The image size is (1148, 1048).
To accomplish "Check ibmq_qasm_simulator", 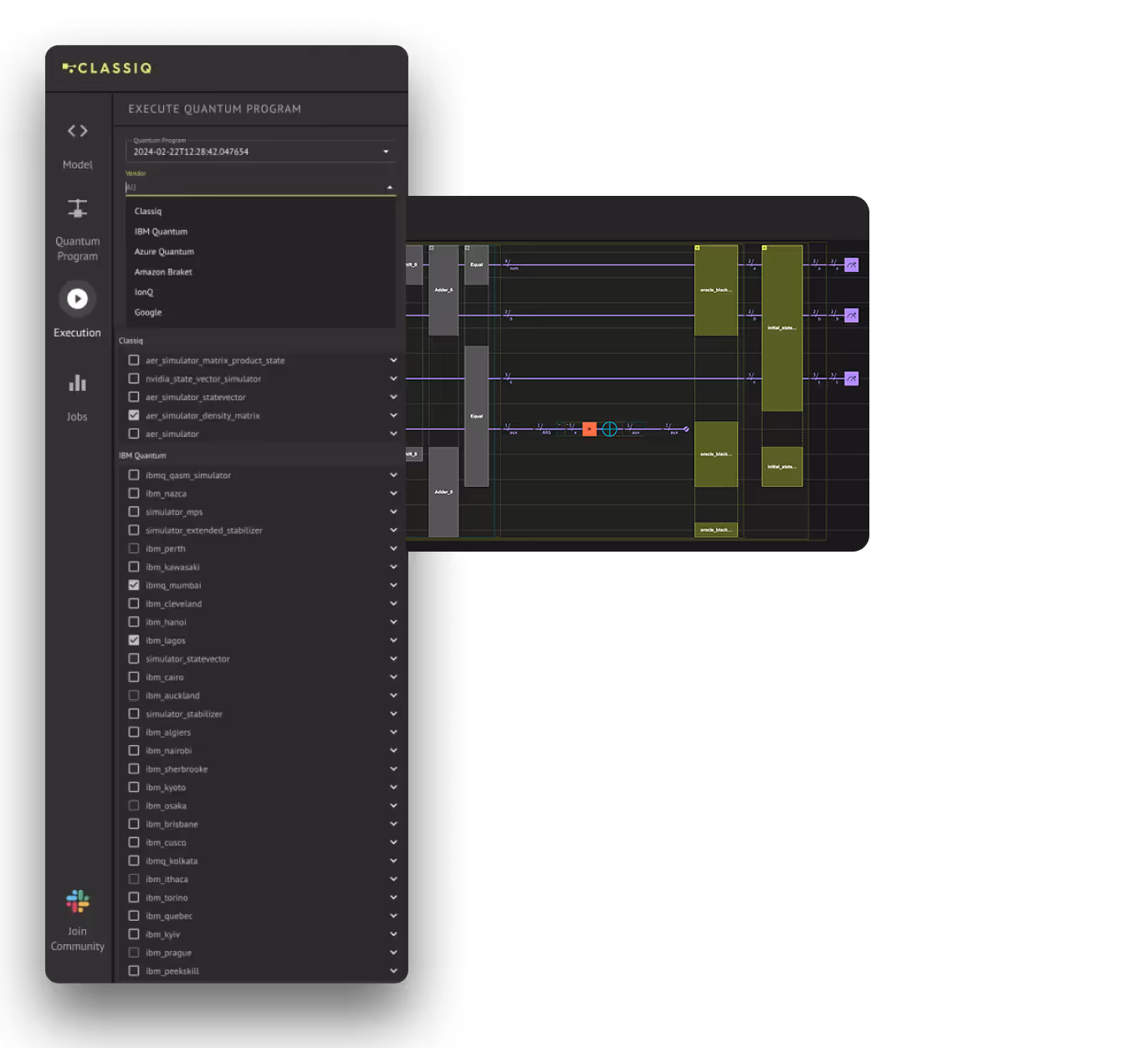I will point(134,475).
